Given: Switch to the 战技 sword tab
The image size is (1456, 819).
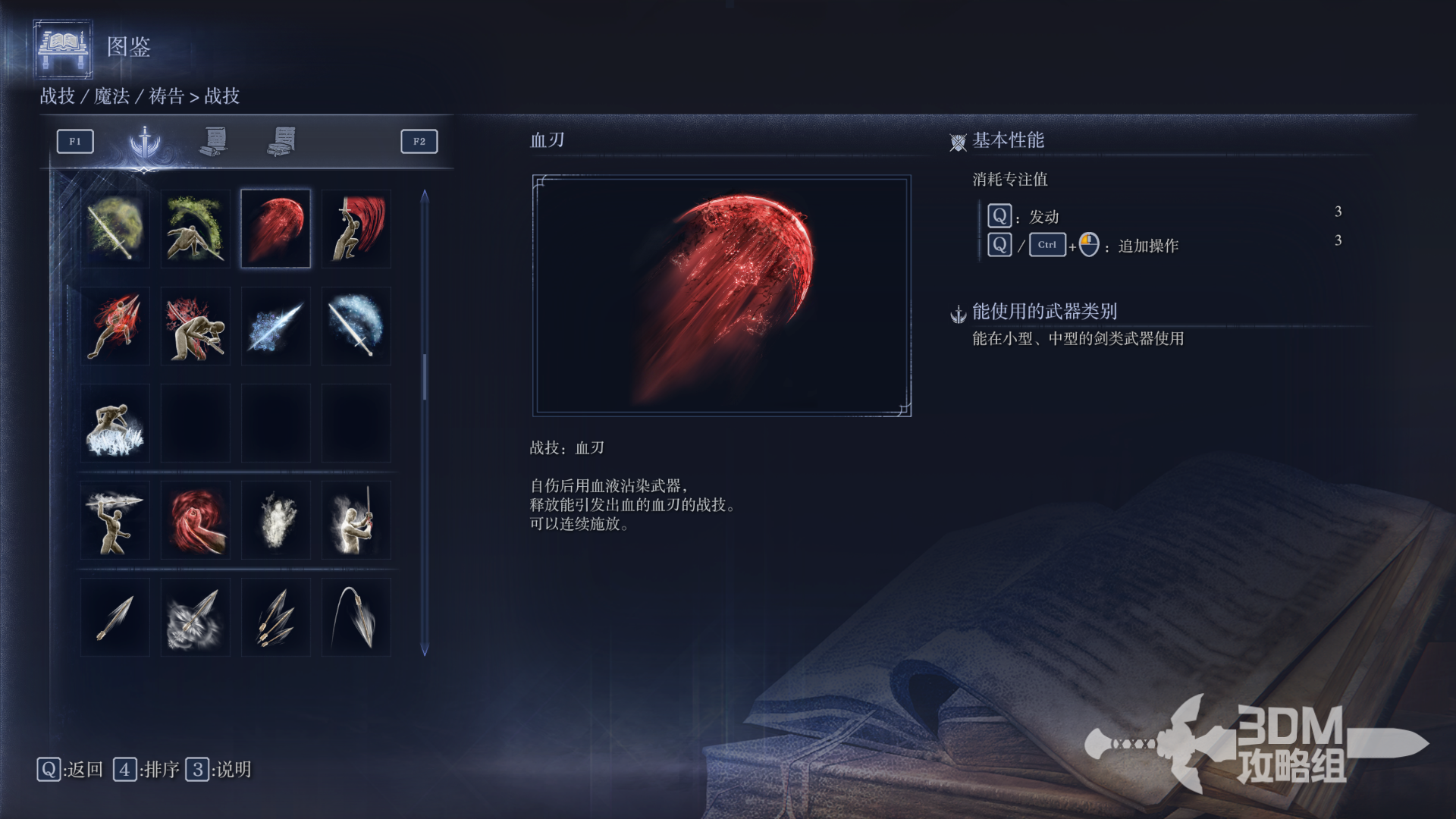Looking at the screenshot, I should coord(144,142).
